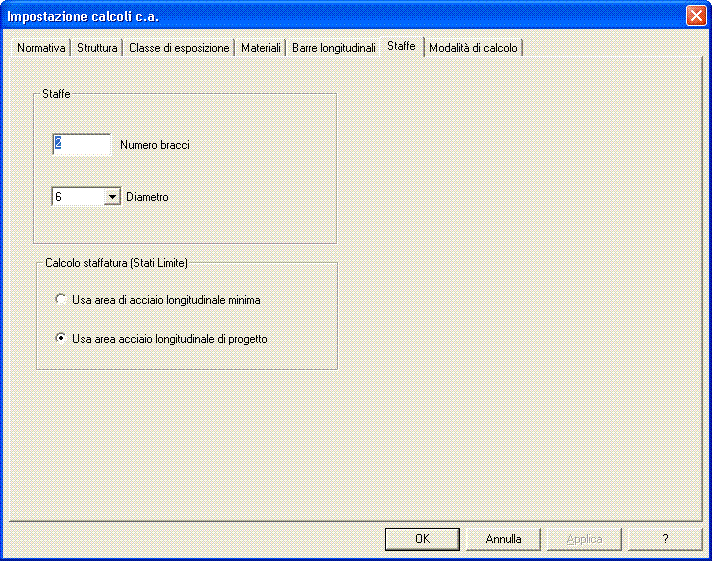Click the Annulla button
The width and height of the screenshot is (712, 561).
(503, 538)
